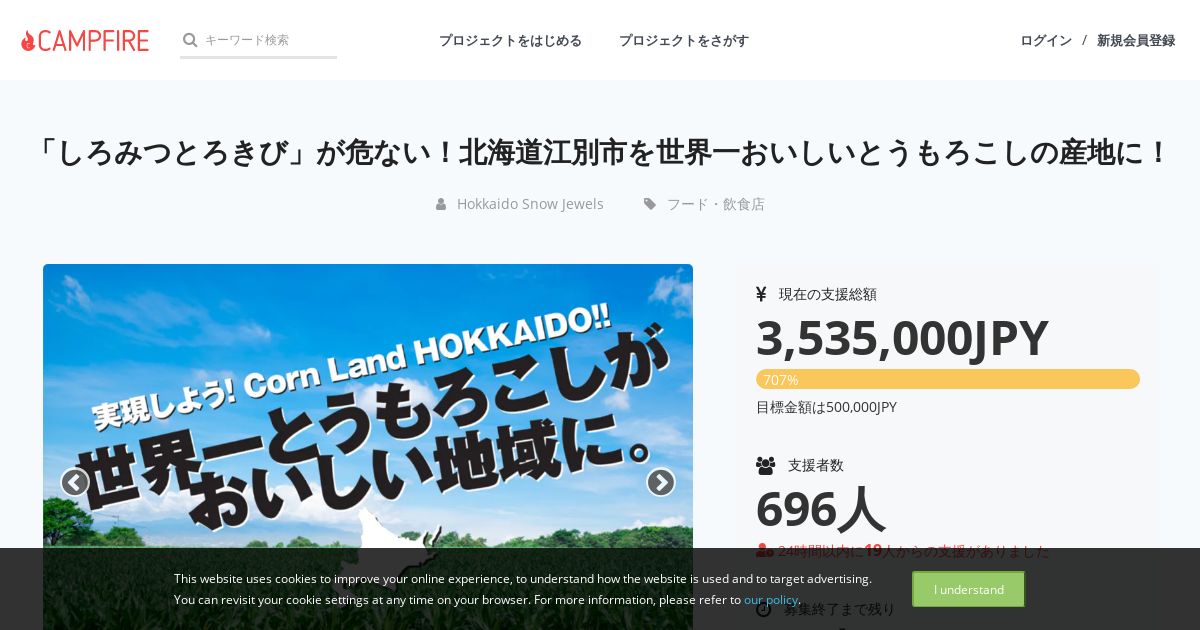Click the tag icon beside フード・飲食店
Screen dimensions: 1200x630
[x=650, y=204]
